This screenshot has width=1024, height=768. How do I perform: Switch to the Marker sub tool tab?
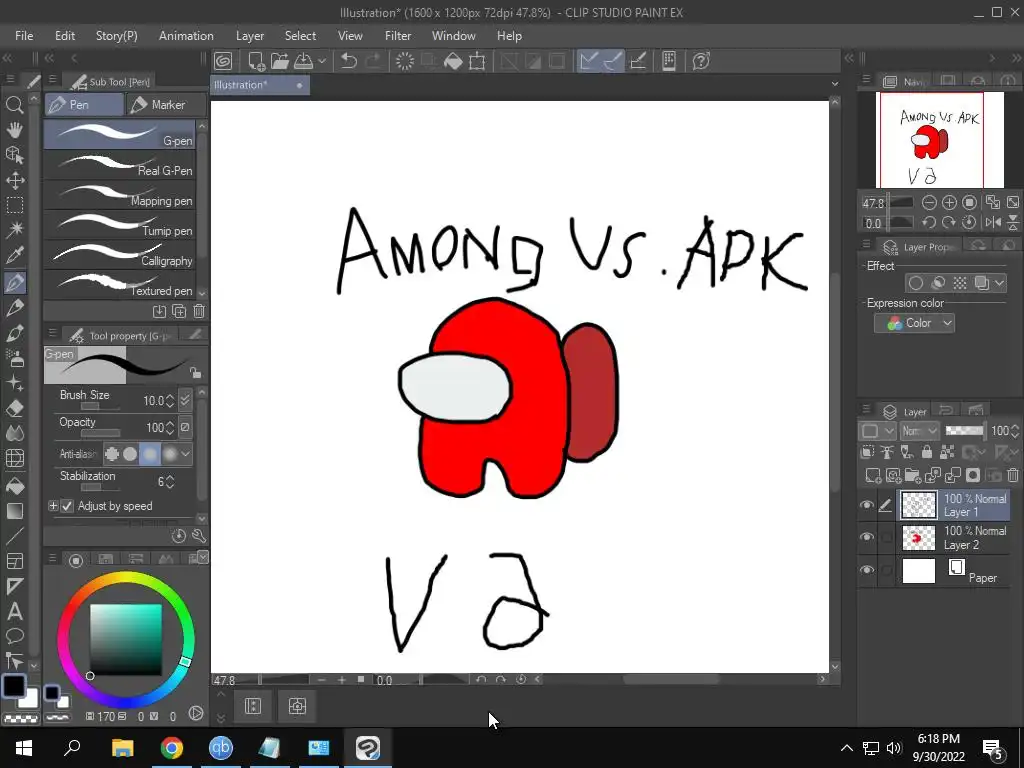[x=166, y=104]
